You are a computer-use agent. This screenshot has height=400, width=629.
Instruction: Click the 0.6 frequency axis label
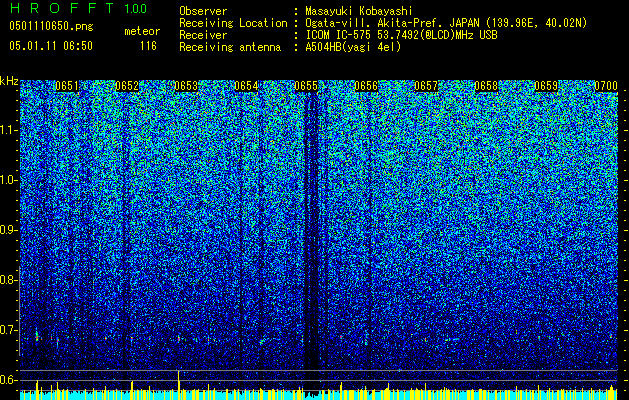pyautogui.click(x=9, y=380)
